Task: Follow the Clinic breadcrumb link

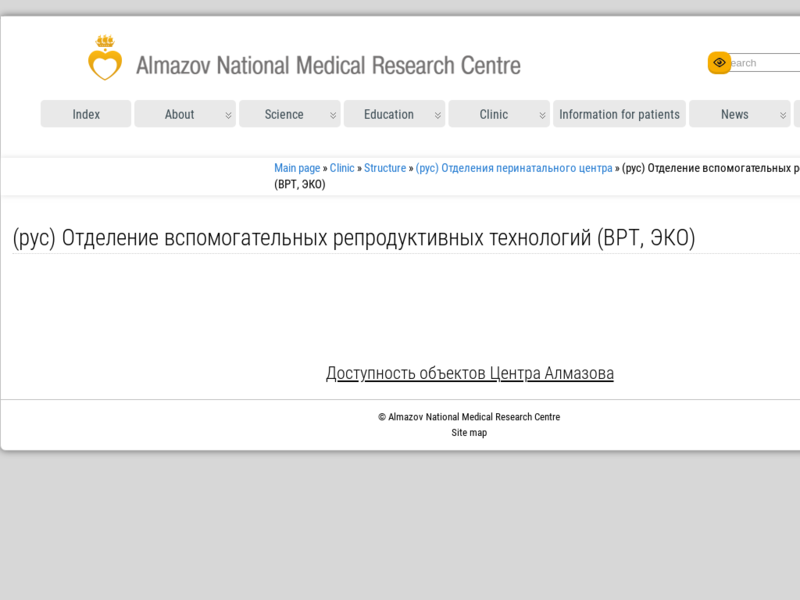Action: coord(342,168)
